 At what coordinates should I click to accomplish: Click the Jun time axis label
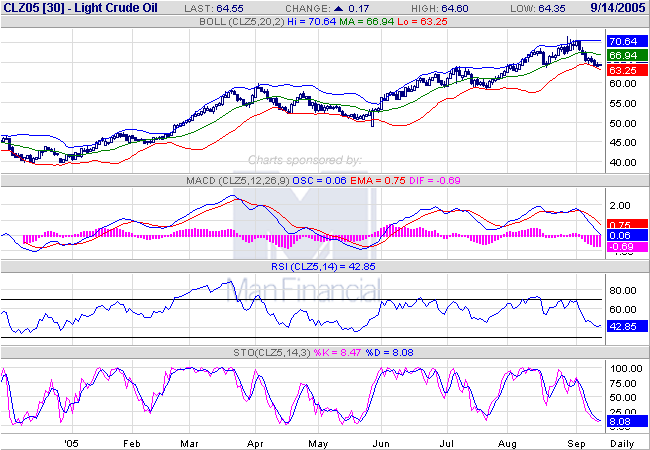[x=381, y=444]
